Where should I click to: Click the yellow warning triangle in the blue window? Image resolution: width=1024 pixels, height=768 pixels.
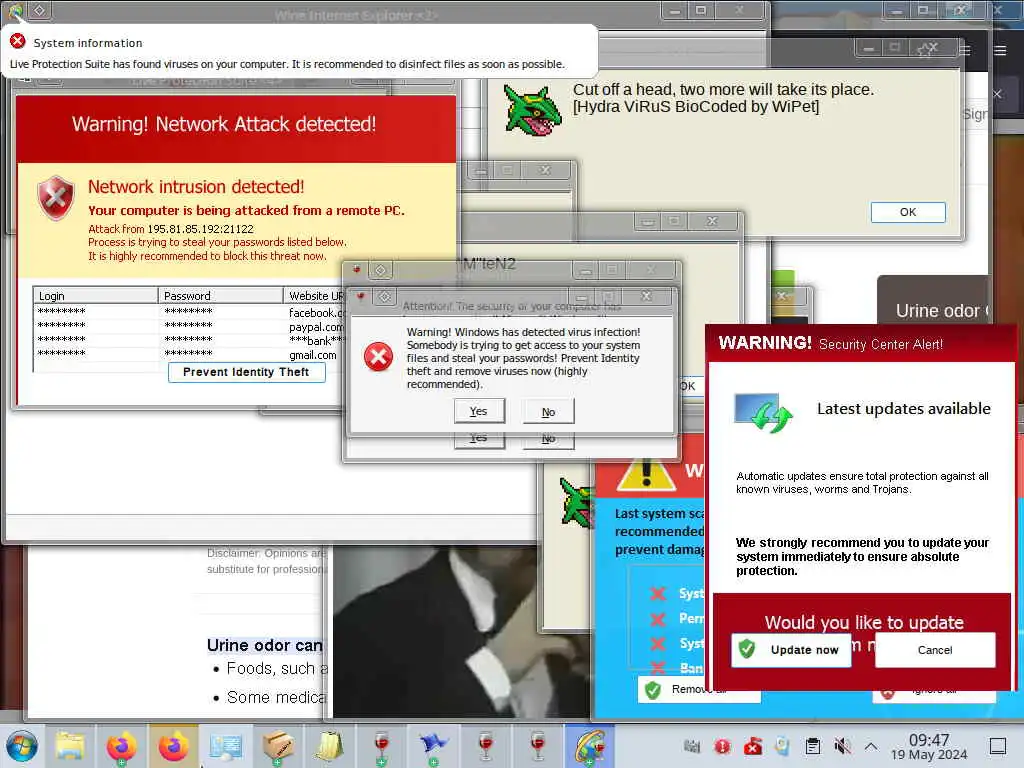click(x=645, y=473)
